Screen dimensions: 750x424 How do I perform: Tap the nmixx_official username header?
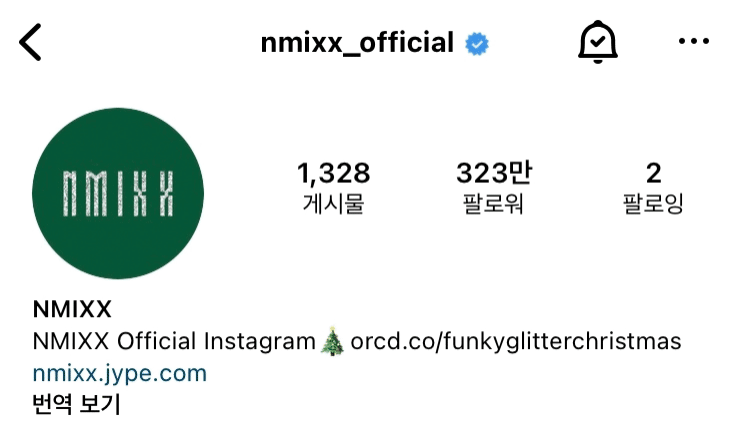(x=357, y=43)
